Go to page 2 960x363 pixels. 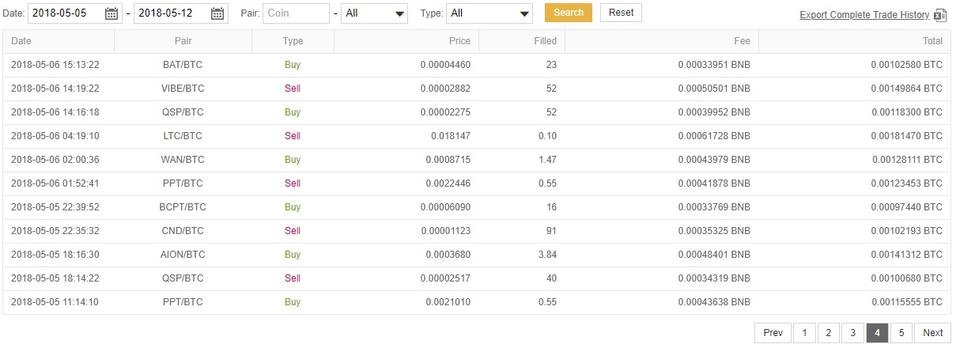coord(828,333)
